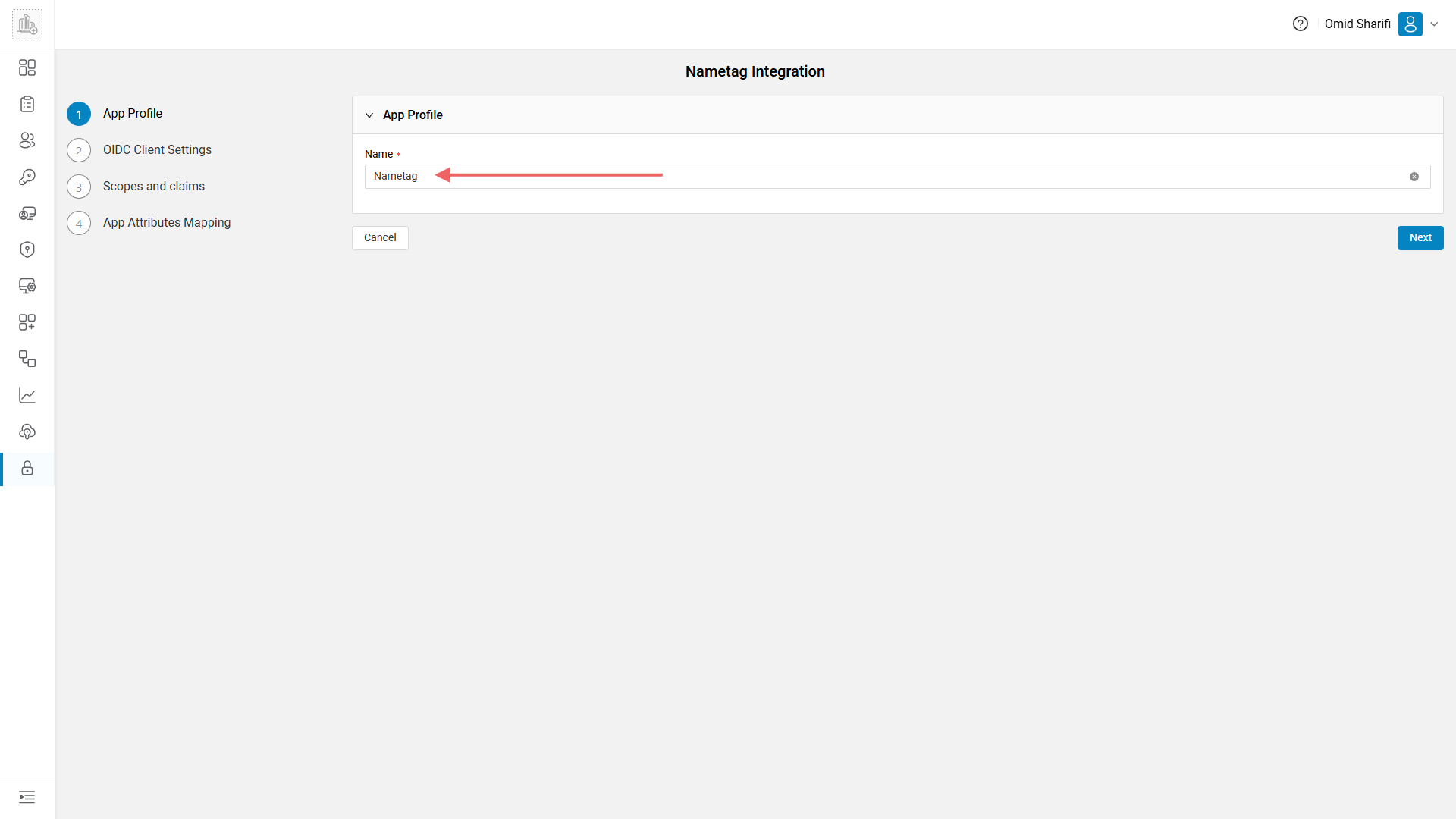
Task: Click the Nametag Integration page title
Action: point(755,71)
